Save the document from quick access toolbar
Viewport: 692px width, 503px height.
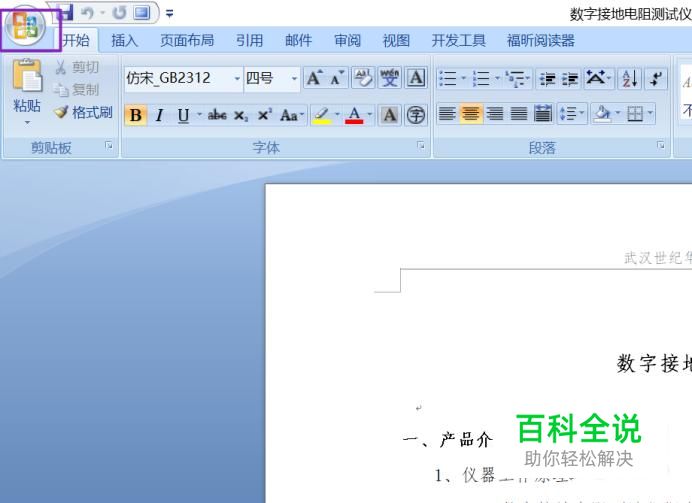click(x=66, y=12)
